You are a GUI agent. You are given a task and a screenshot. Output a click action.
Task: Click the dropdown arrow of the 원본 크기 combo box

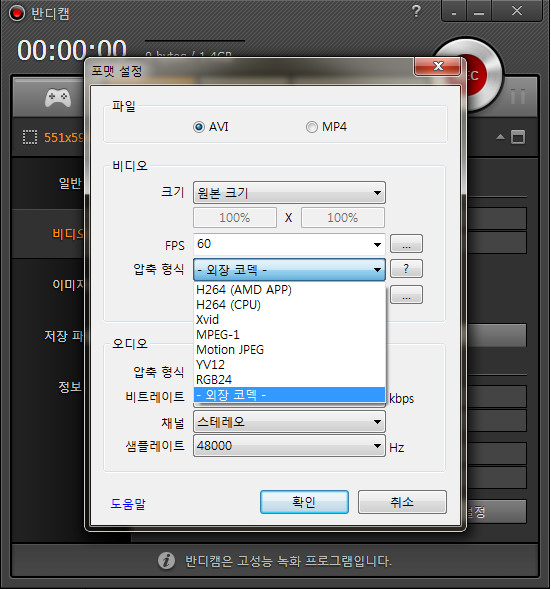click(x=377, y=193)
